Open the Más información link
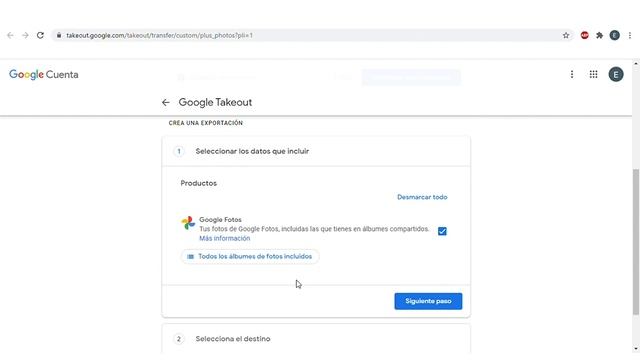640x360 pixels. click(x=224, y=238)
